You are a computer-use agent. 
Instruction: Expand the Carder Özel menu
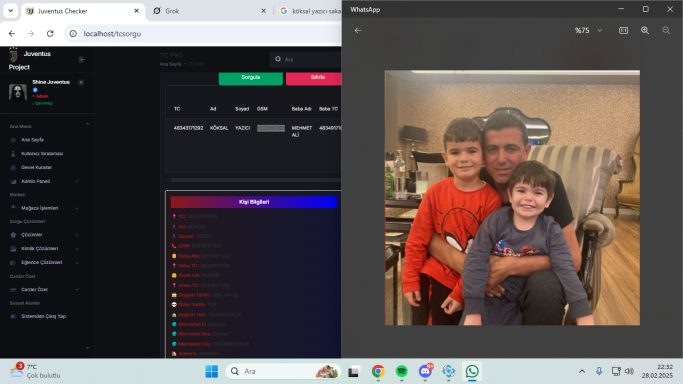[x=44, y=290]
